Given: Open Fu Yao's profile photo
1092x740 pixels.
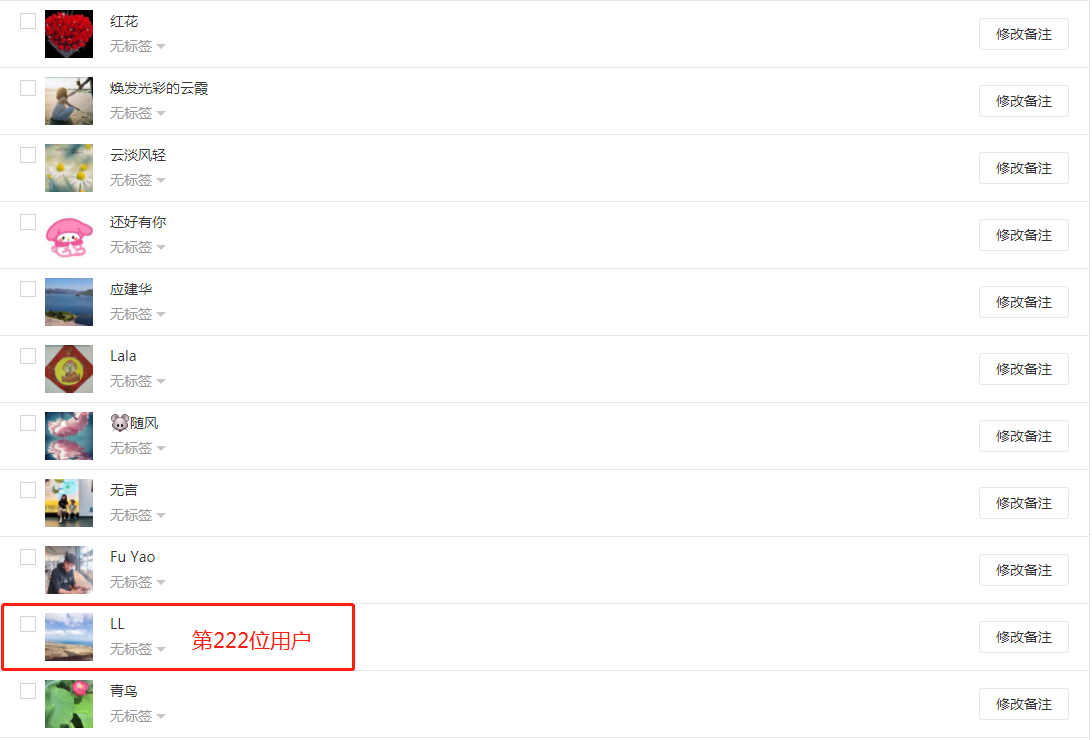Looking at the screenshot, I should (69, 570).
